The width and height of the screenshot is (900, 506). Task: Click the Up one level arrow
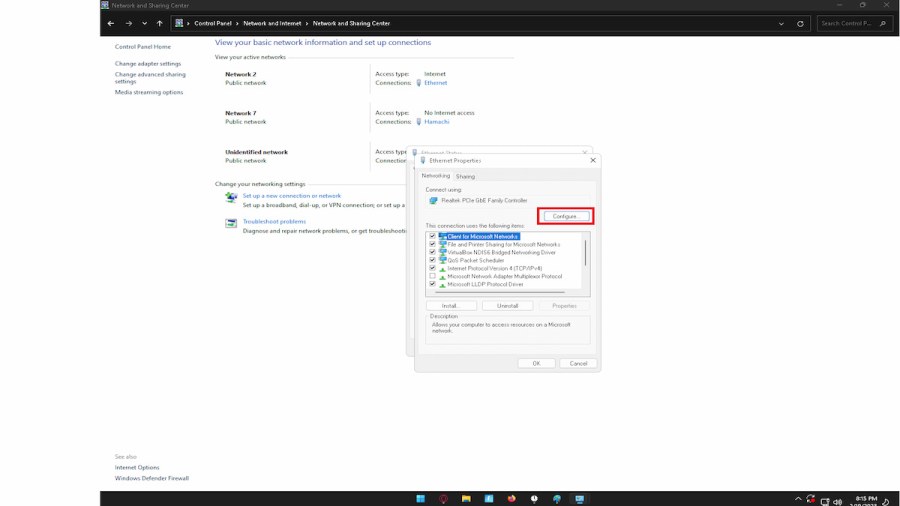160,23
